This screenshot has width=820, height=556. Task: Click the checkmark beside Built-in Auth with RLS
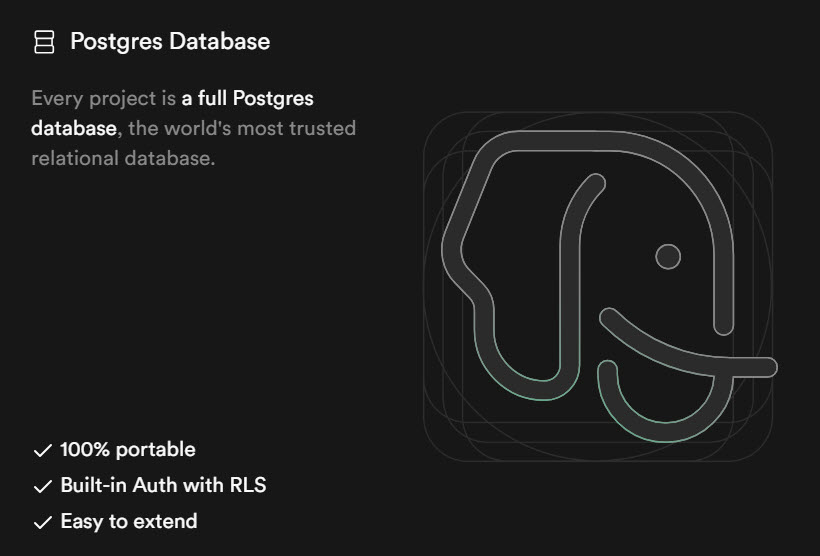(42, 487)
